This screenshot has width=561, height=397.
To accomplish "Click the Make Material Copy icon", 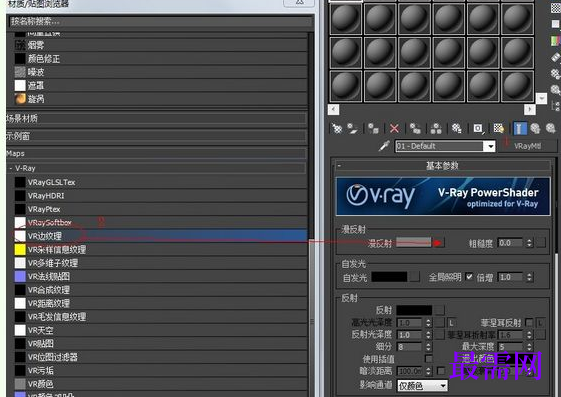I will [x=415, y=128].
